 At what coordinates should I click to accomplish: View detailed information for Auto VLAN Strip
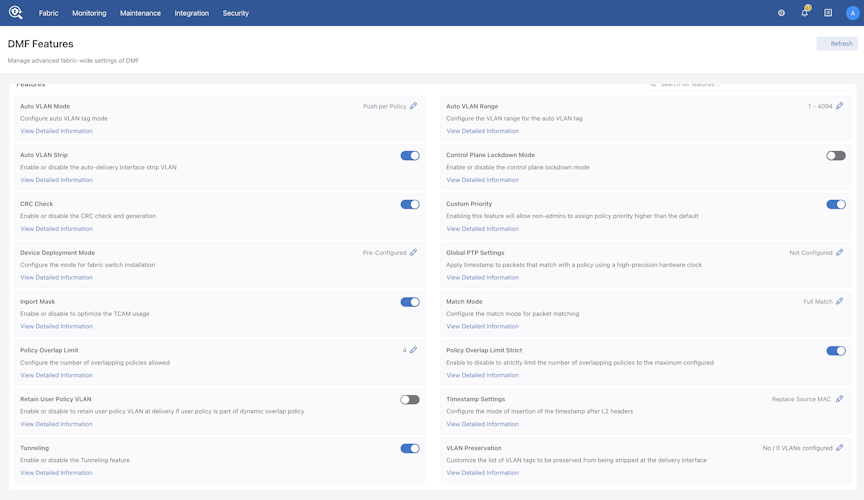[56, 180]
